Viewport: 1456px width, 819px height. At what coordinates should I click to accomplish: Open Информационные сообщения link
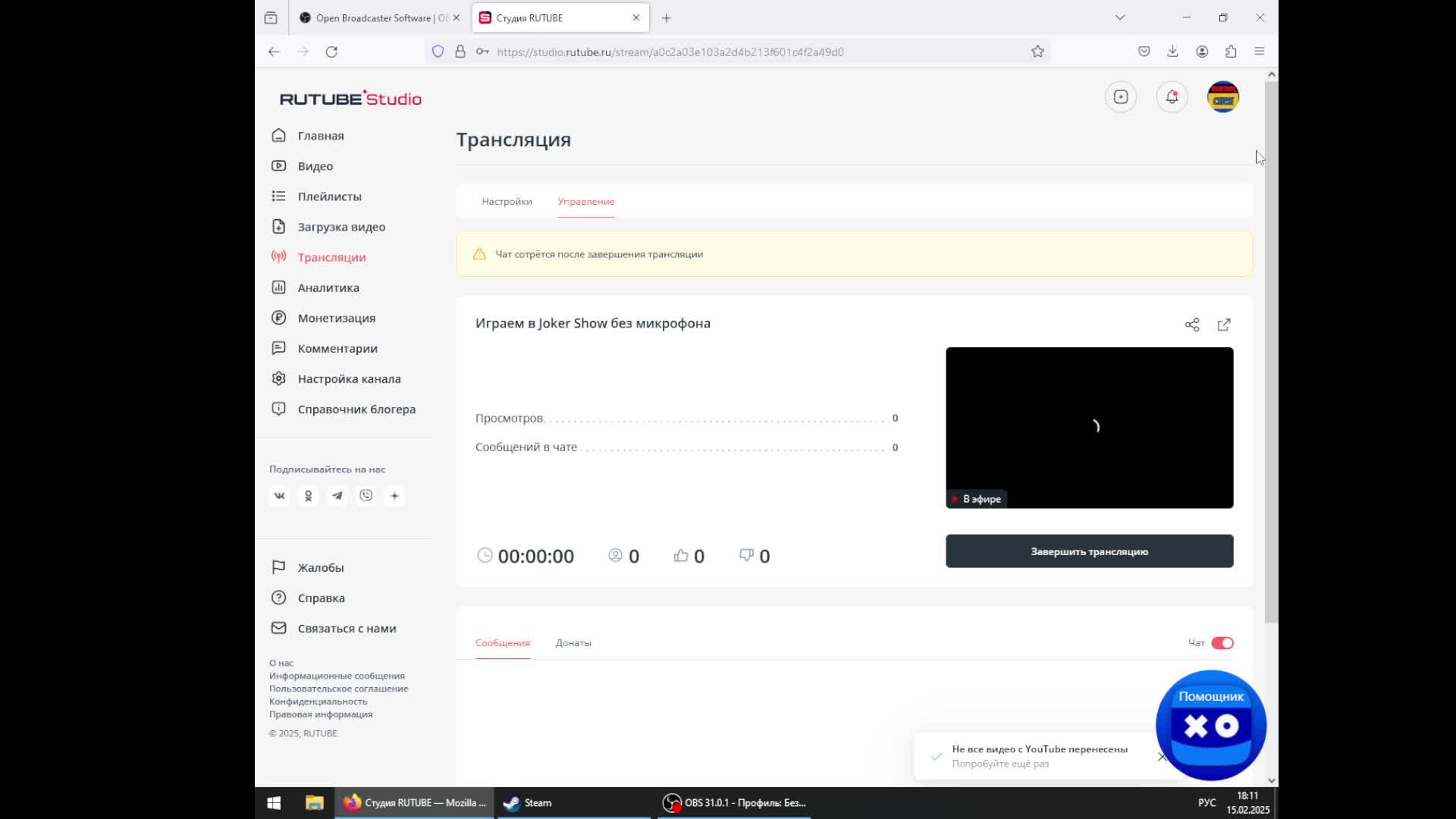[337, 676]
